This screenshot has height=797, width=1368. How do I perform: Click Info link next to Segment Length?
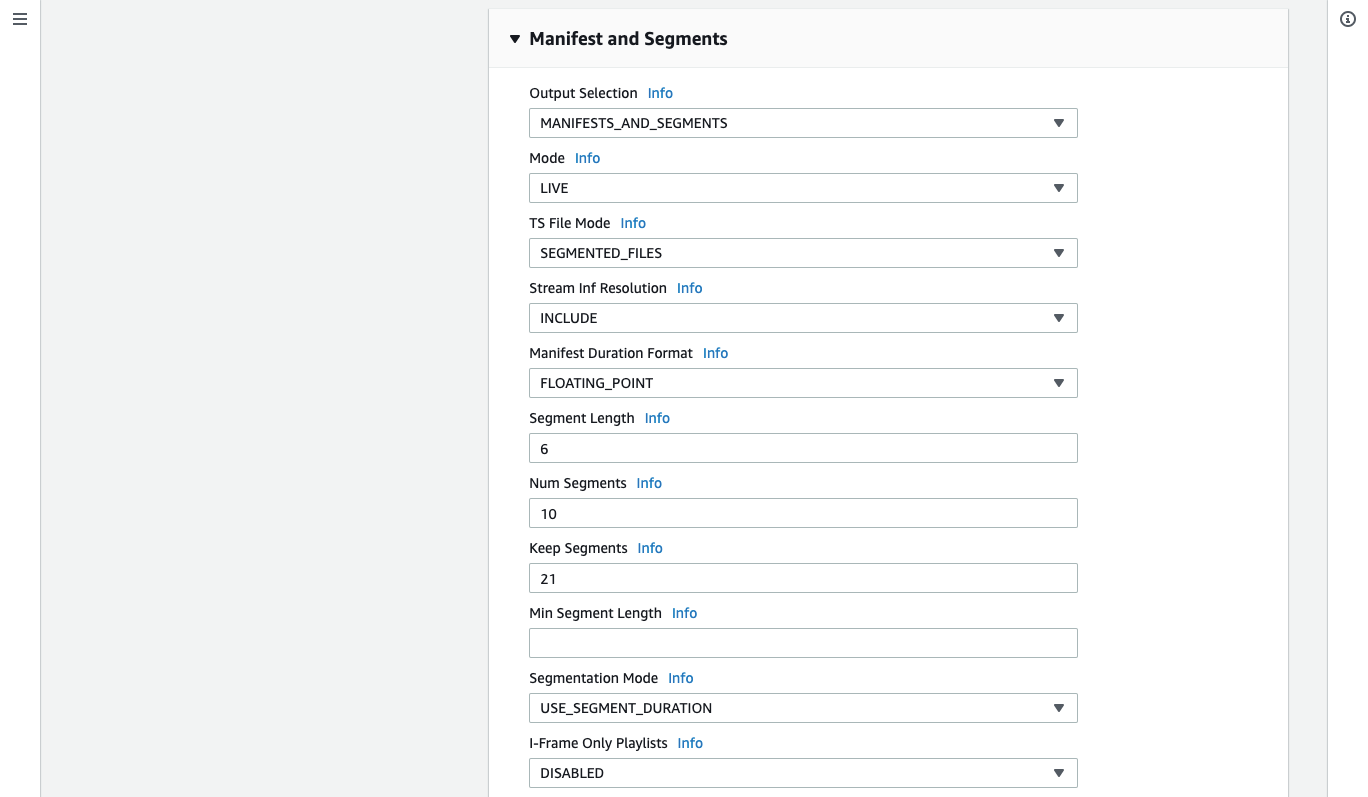tap(657, 418)
